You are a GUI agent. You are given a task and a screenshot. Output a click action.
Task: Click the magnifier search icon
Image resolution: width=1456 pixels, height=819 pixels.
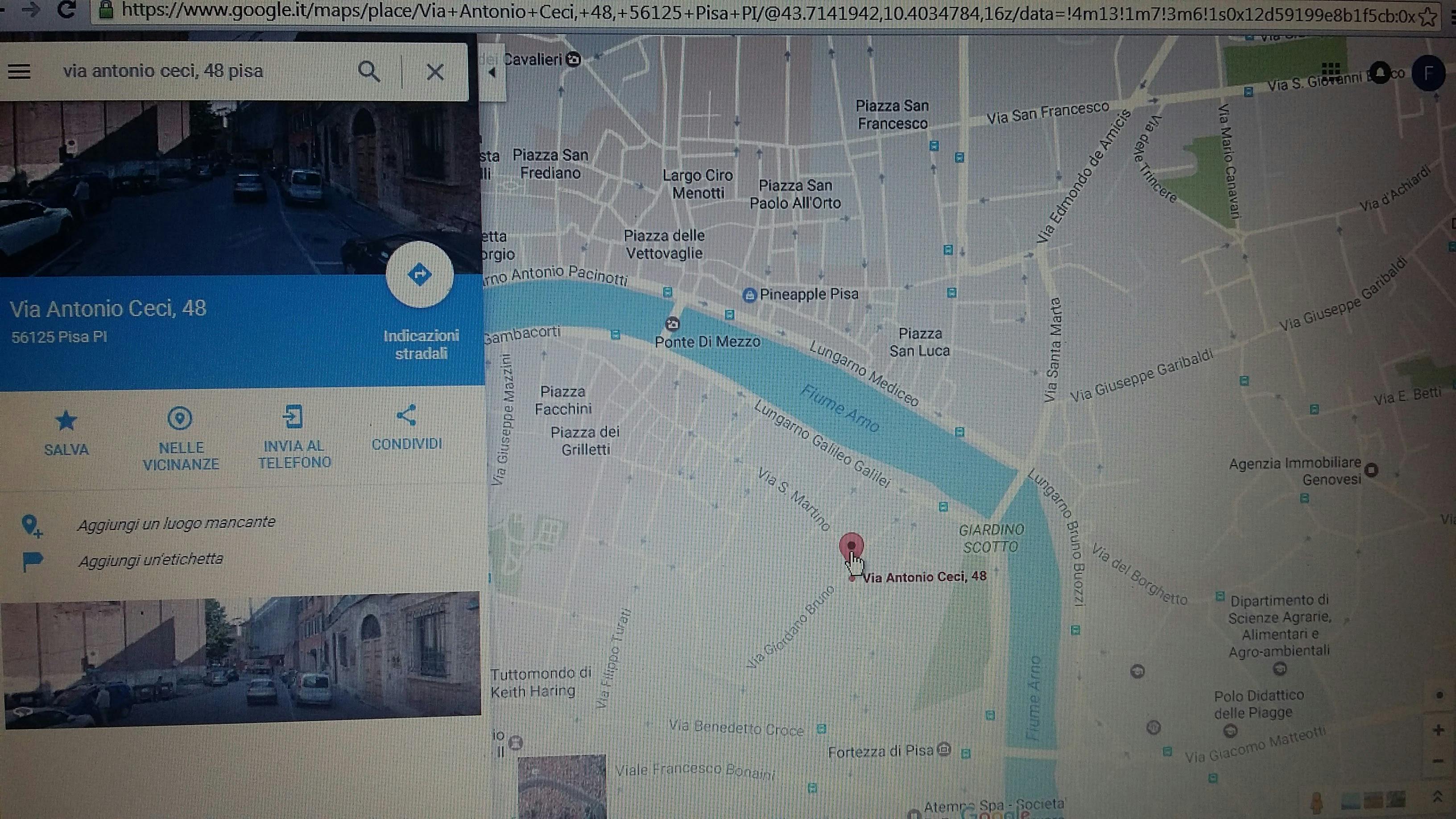coord(369,72)
